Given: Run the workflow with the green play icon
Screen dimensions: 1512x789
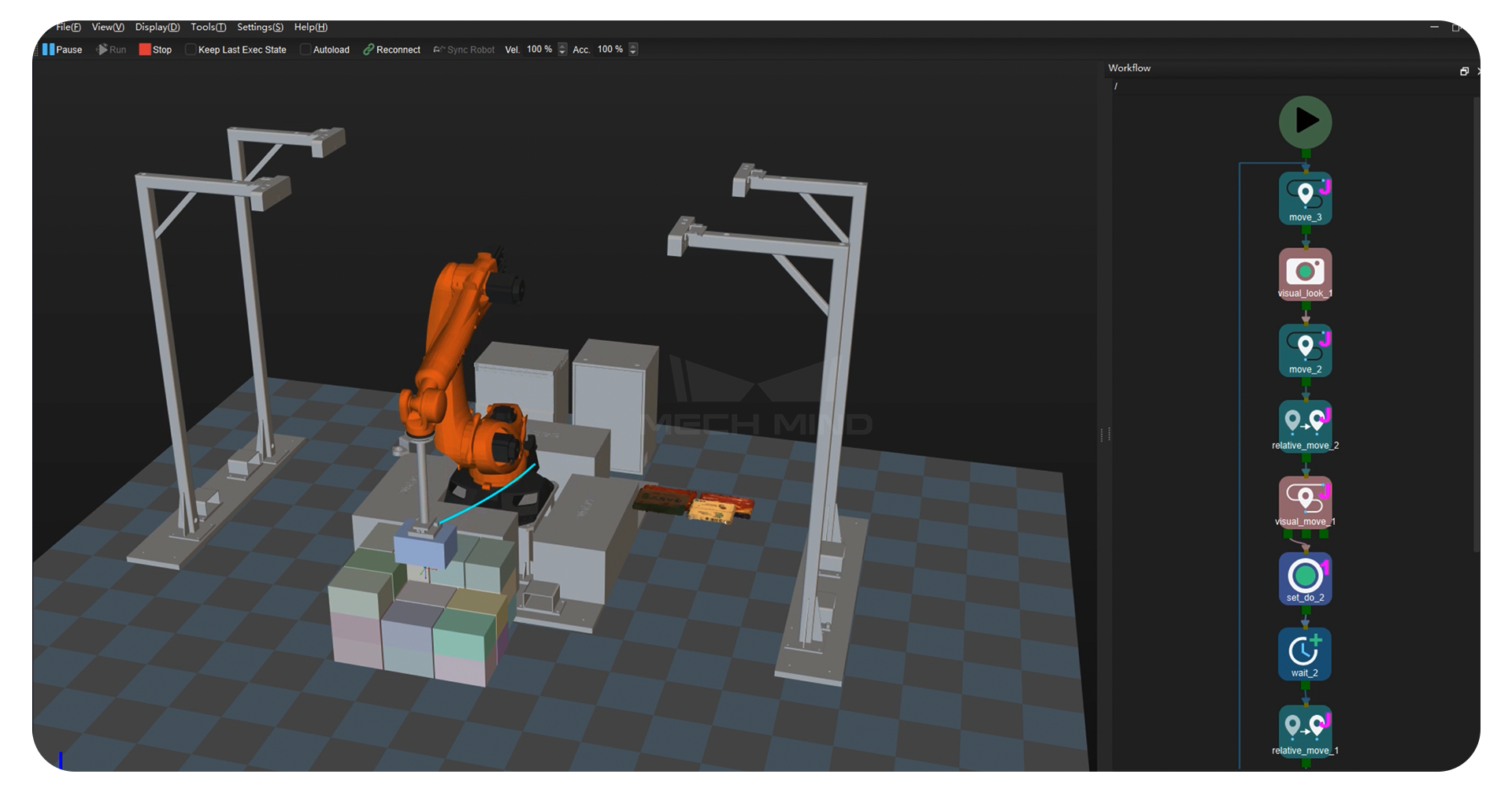Looking at the screenshot, I should [x=1305, y=120].
